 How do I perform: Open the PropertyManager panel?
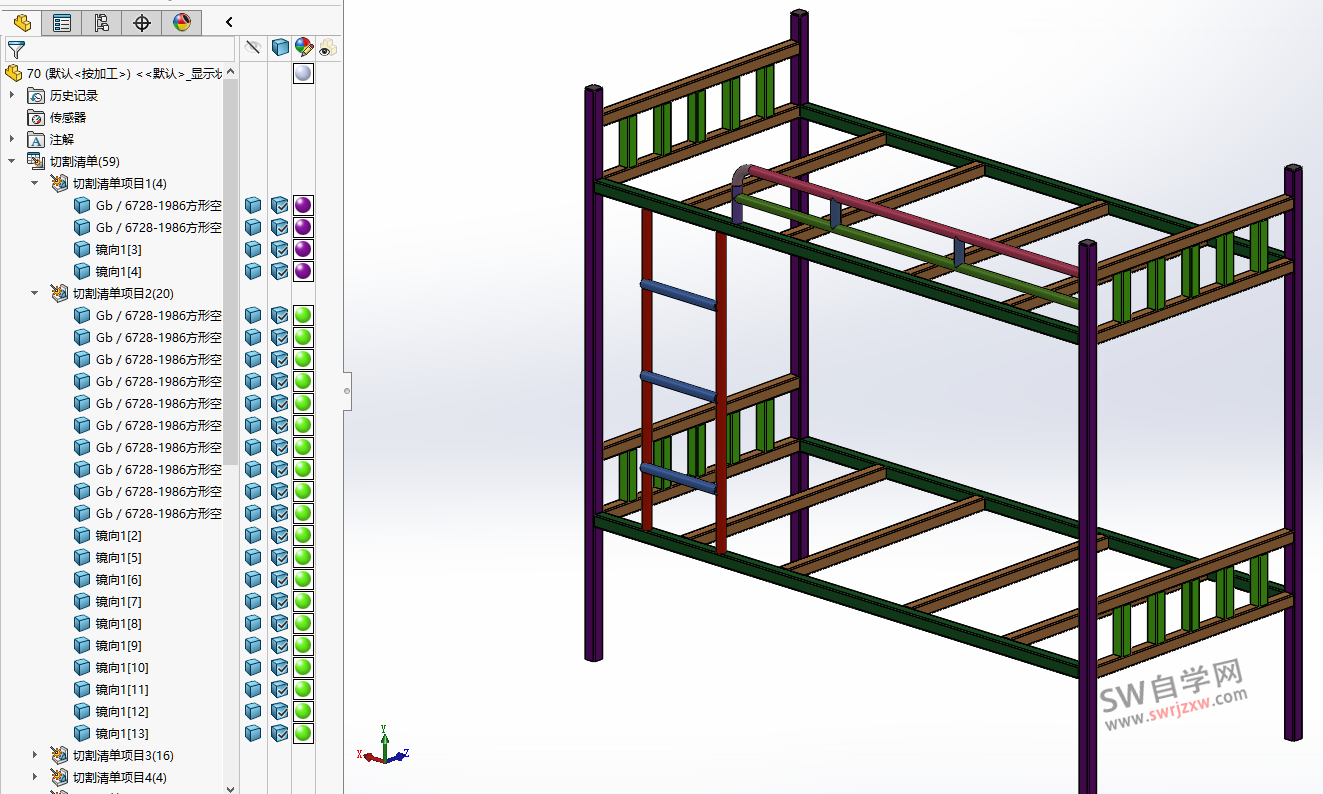click(62, 23)
